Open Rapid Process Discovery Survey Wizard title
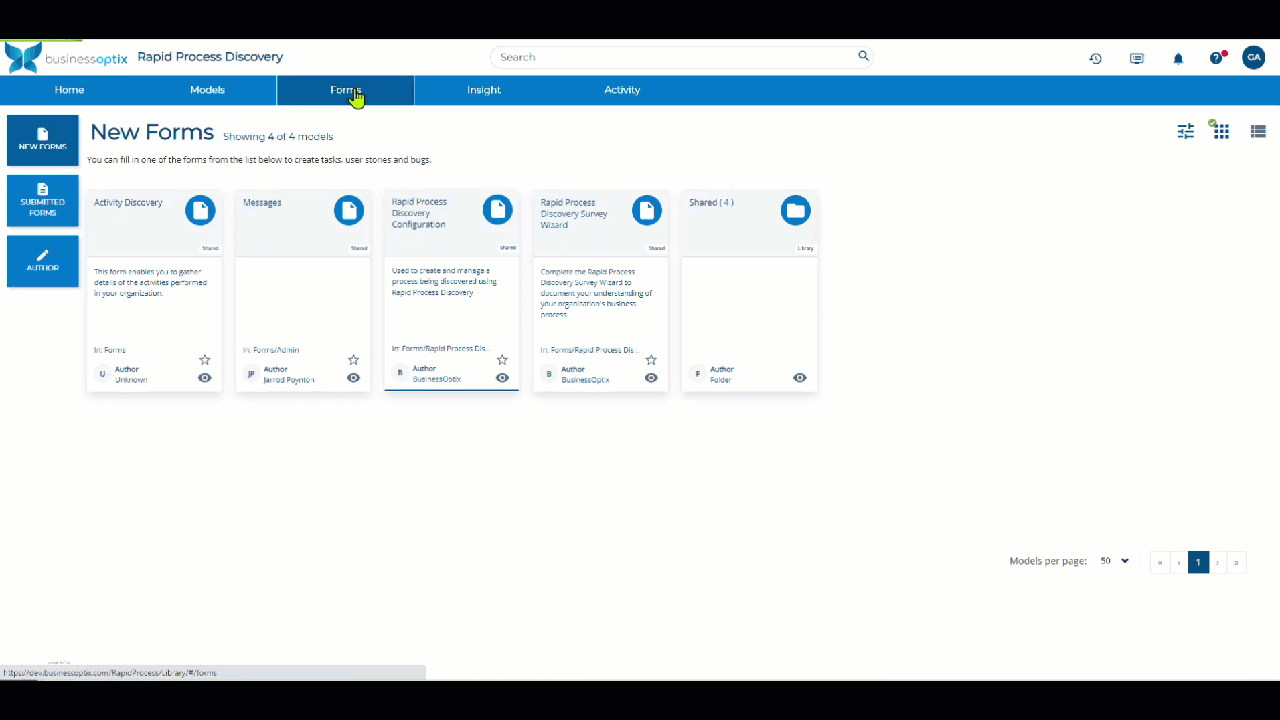Image resolution: width=1280 pixels, height=720 pixels. 574,213
